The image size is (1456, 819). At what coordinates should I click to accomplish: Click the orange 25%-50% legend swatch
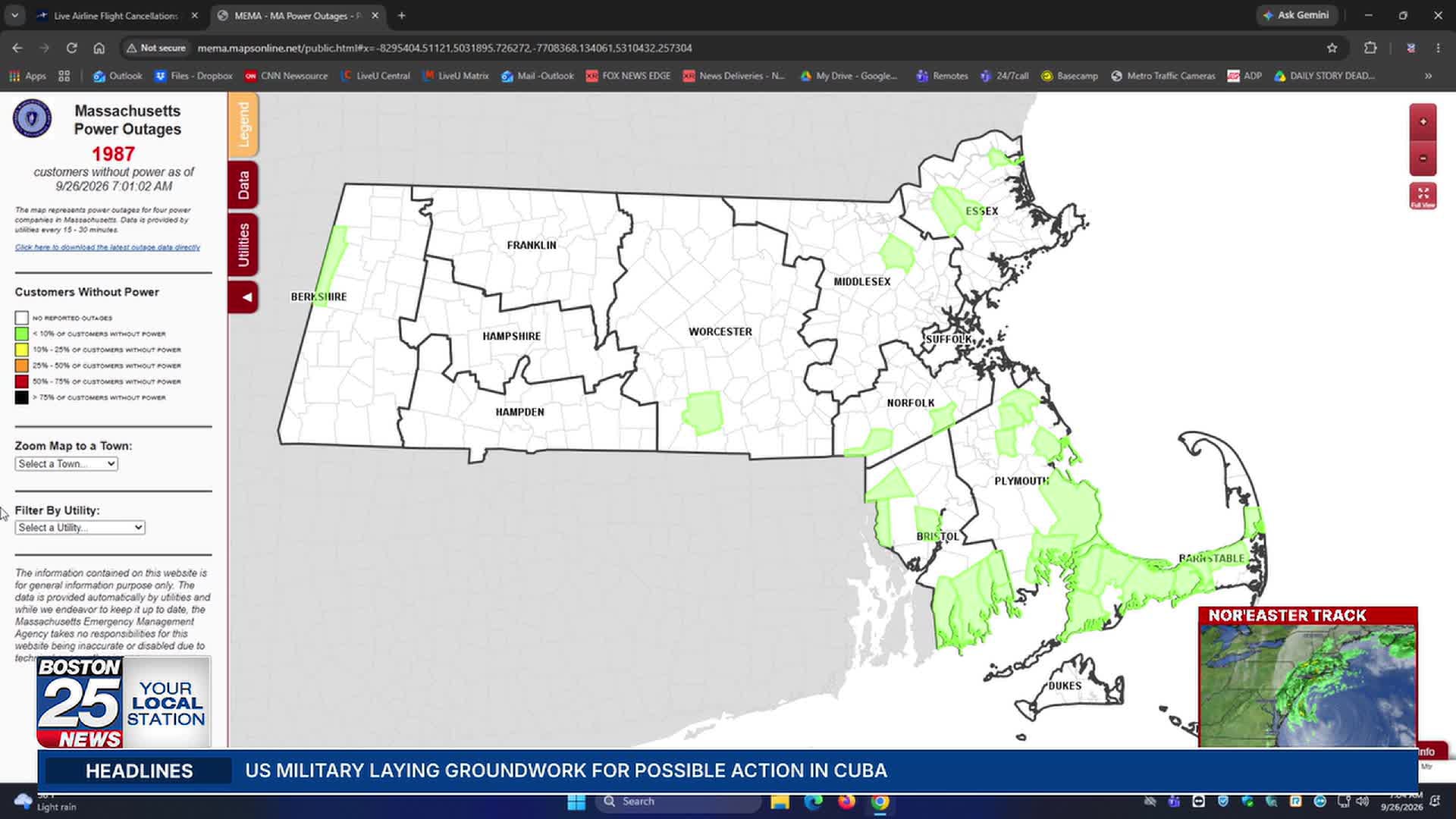click(21, 366)
